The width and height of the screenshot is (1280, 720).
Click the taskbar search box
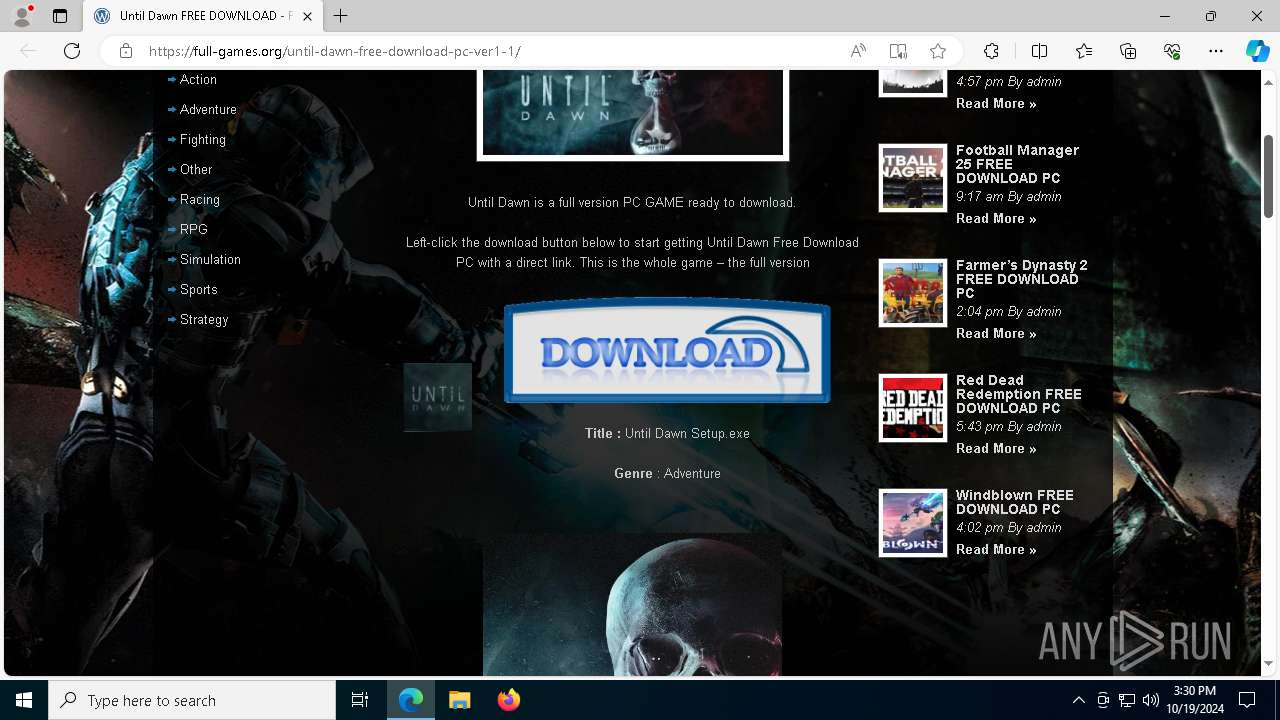click(192, 700)
